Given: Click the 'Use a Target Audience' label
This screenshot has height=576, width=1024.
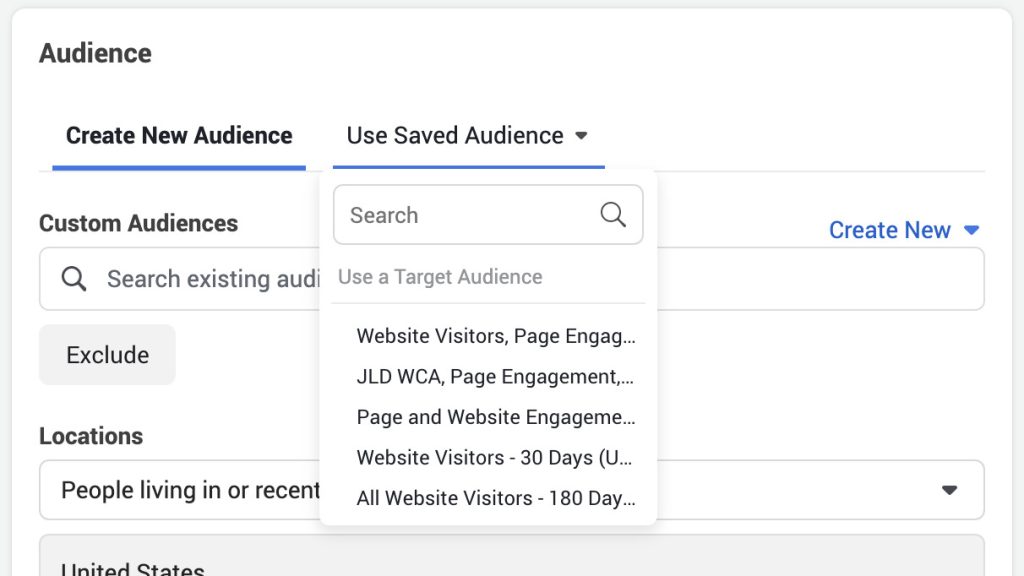Looking at the screenshot, I should click(440, 277).
